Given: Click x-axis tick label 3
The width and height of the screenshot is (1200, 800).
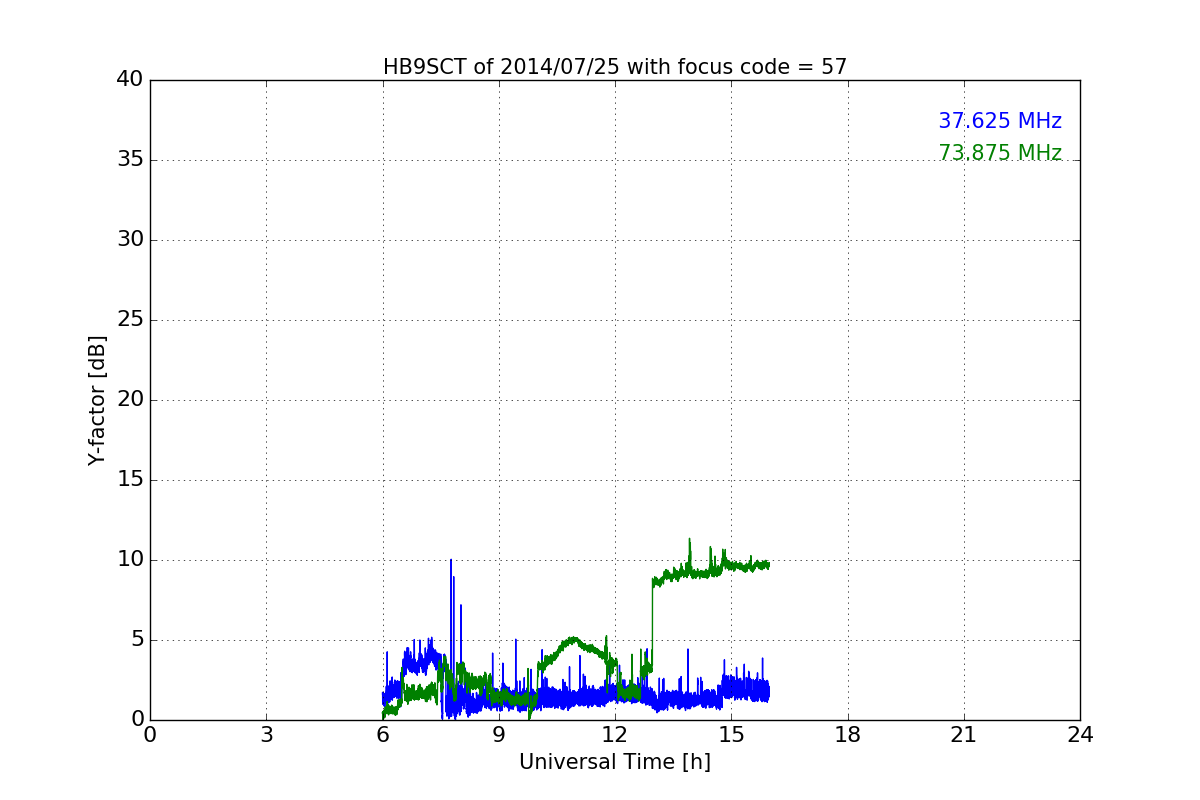Looking at the screenshot, I should coord(266,735).
